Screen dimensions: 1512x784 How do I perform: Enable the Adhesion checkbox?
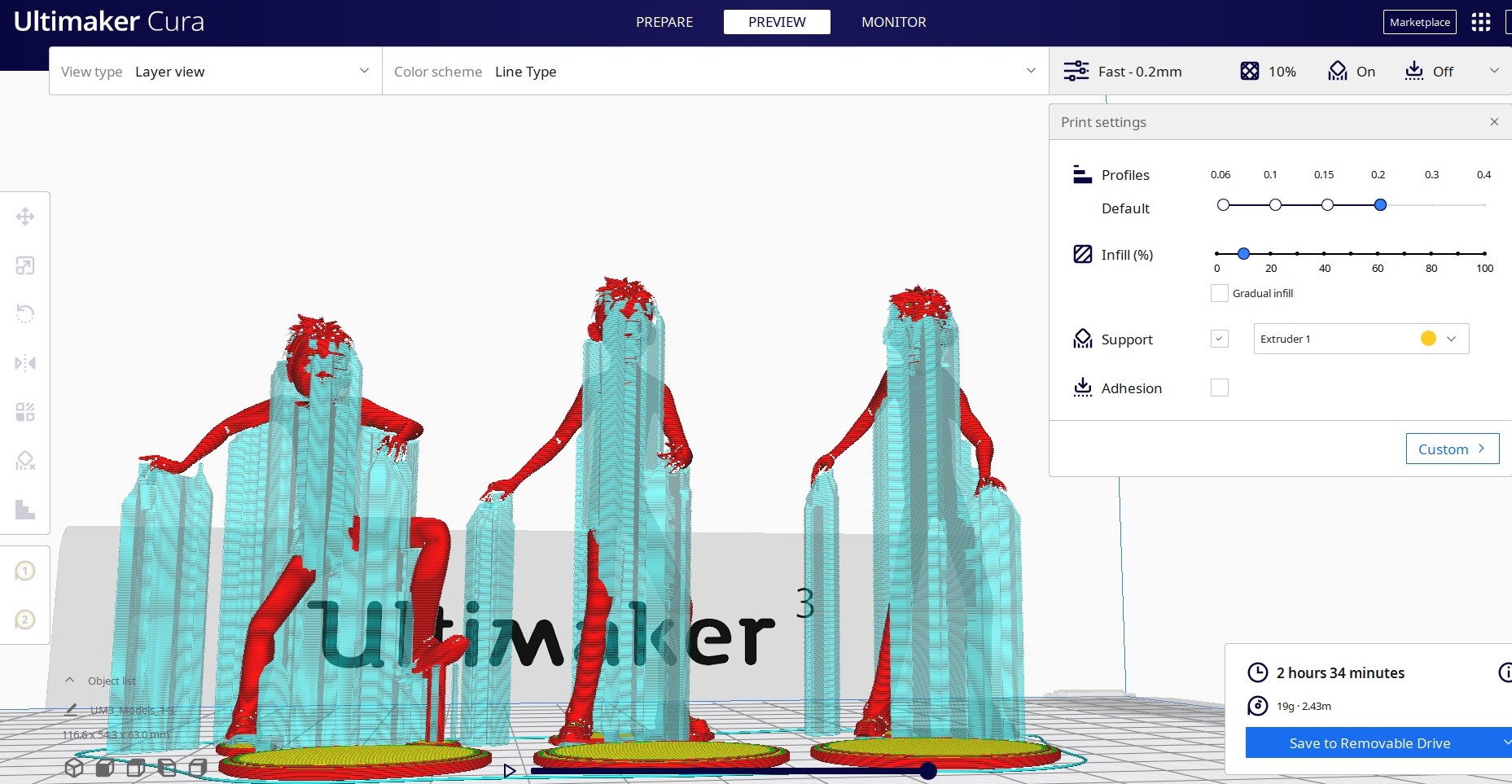1219,388
